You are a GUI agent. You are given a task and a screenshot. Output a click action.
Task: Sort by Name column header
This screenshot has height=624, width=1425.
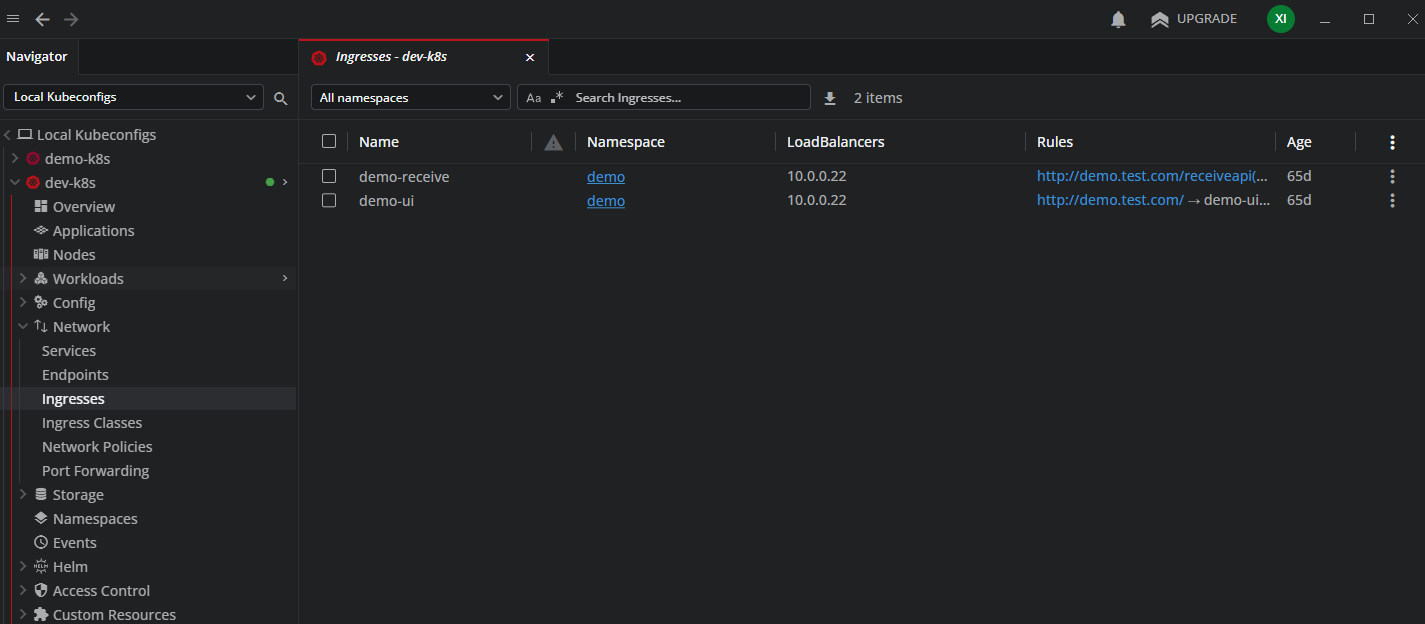(x=379, y=142)
